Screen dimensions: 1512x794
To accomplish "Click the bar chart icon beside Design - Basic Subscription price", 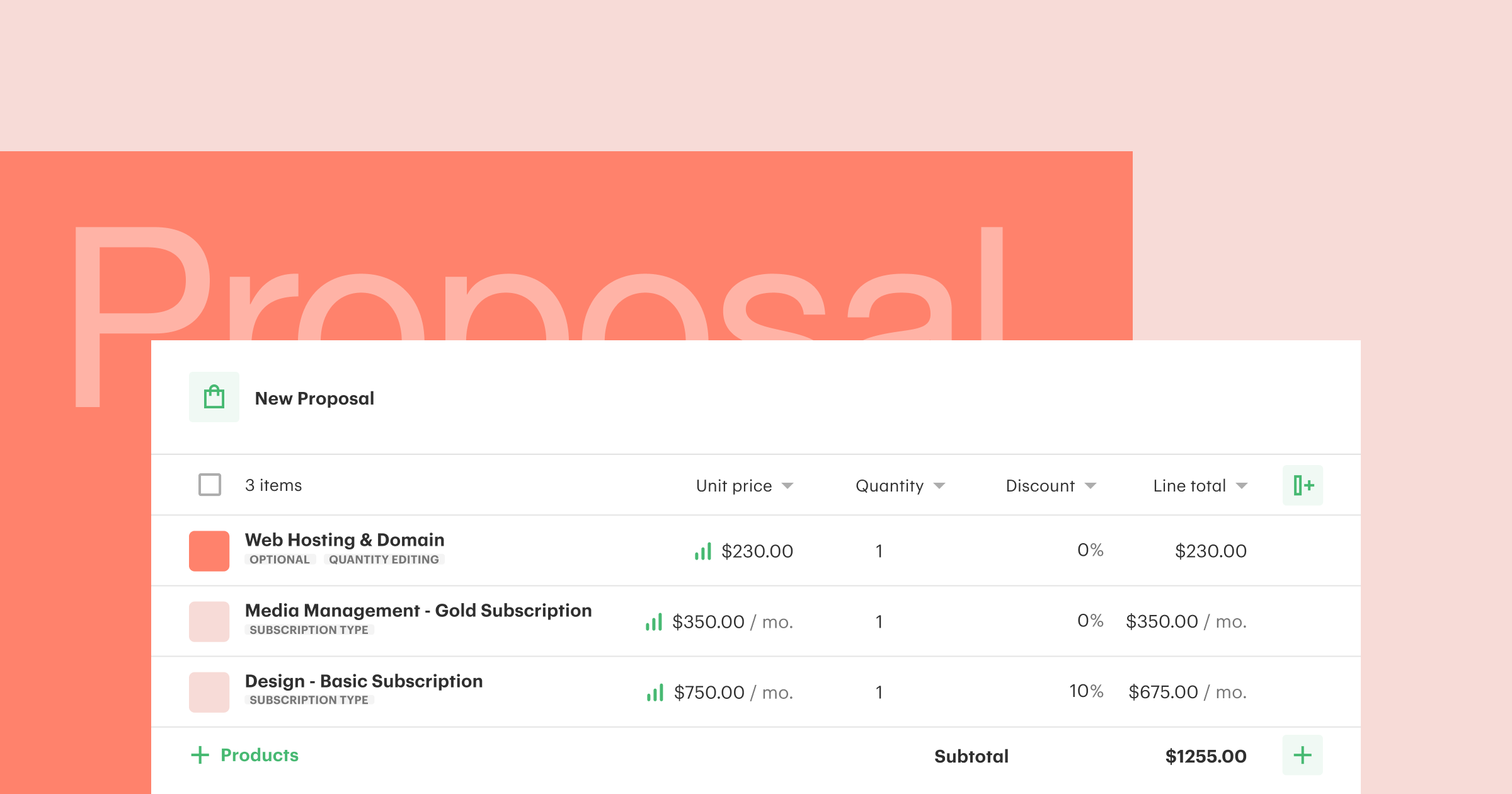I will (654, 692).
